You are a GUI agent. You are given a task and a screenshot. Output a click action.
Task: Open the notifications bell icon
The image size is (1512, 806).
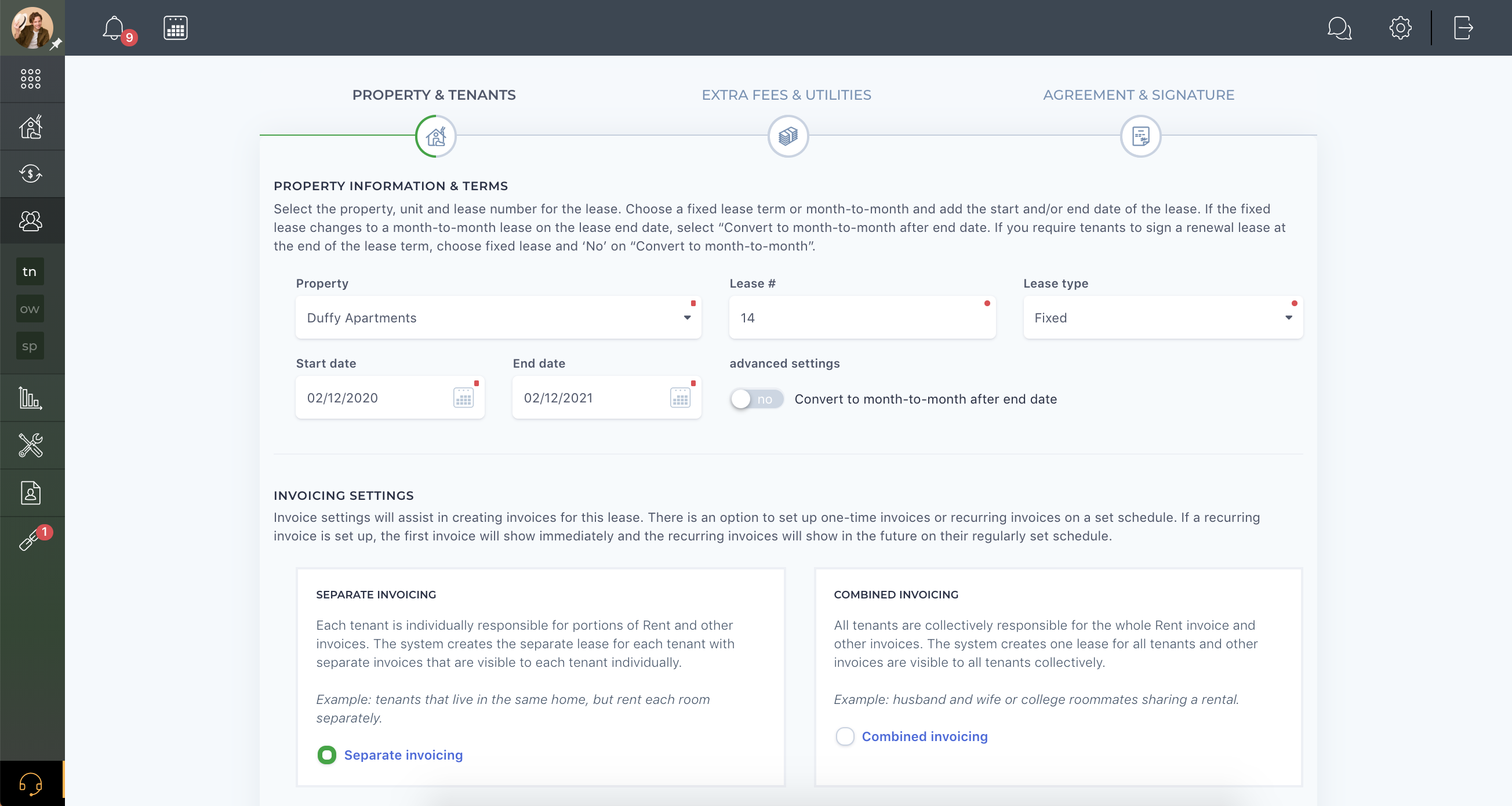point(113,28)
